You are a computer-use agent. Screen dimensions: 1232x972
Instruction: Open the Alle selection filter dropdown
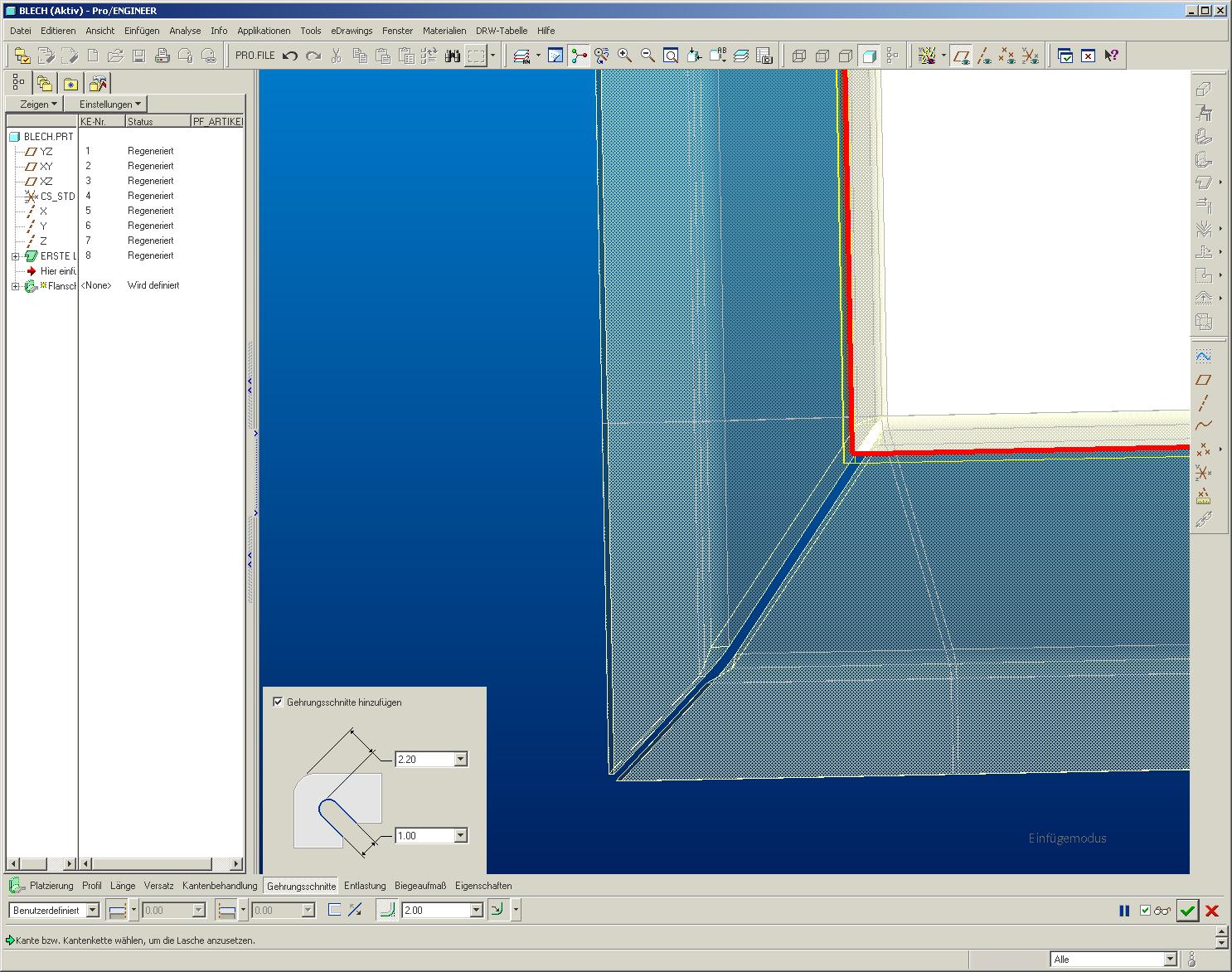pos(1171,959)
